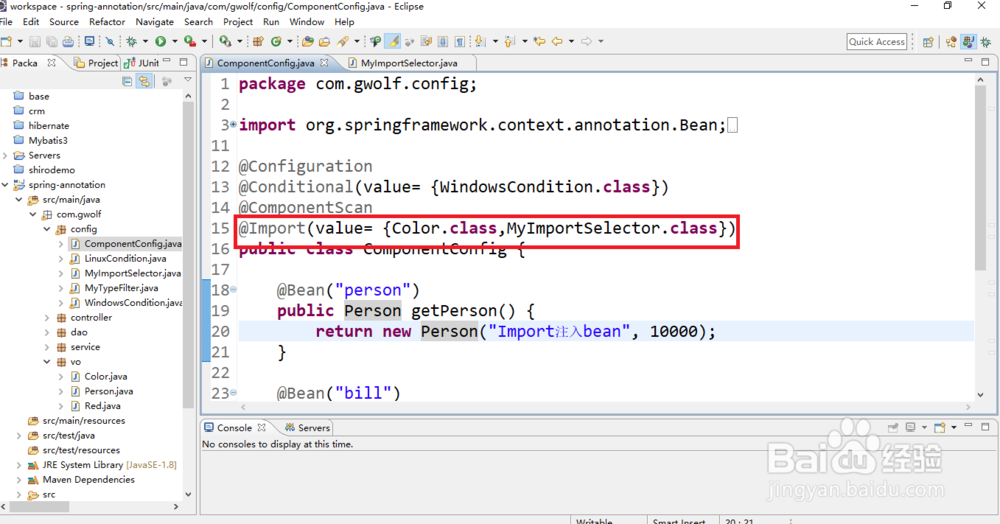Click the Save toolbar icon
1000x524 pixels.
[34, 41]
